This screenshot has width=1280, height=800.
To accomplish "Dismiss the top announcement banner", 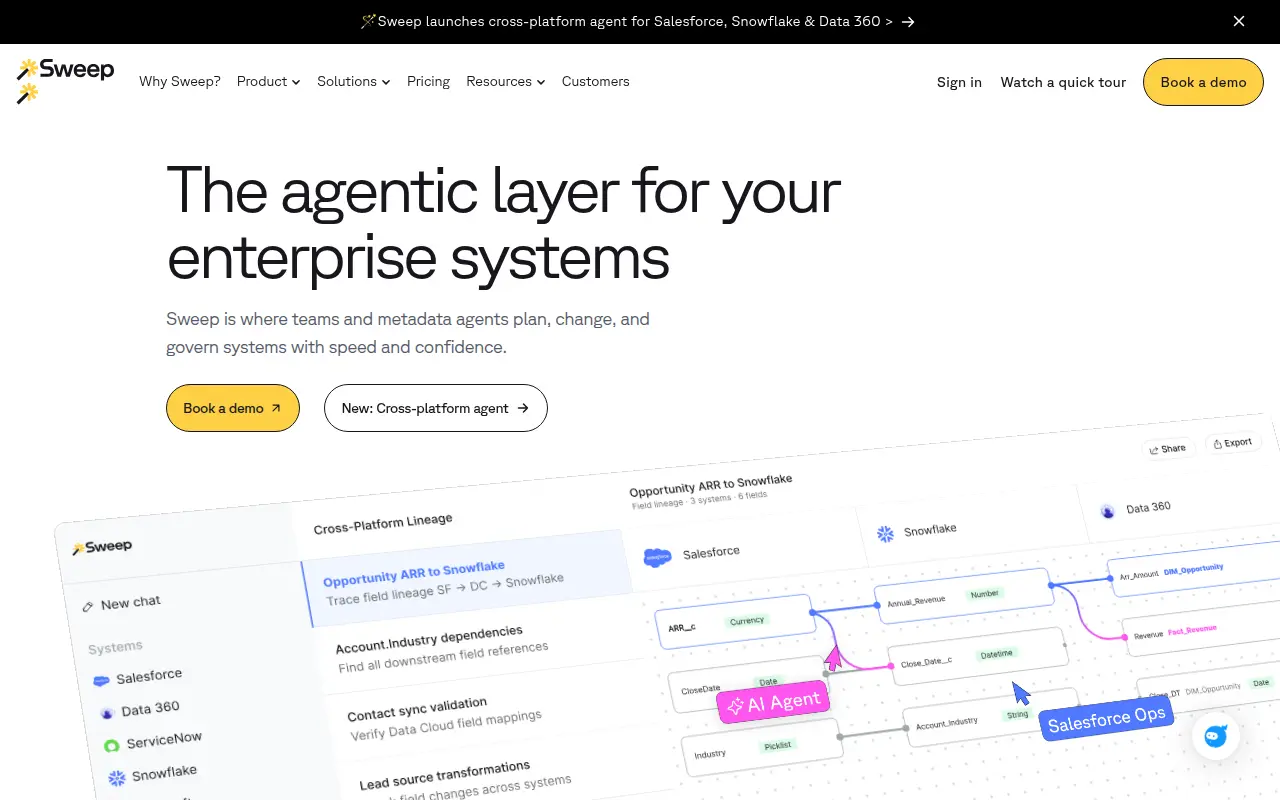I will (1239, 21).
